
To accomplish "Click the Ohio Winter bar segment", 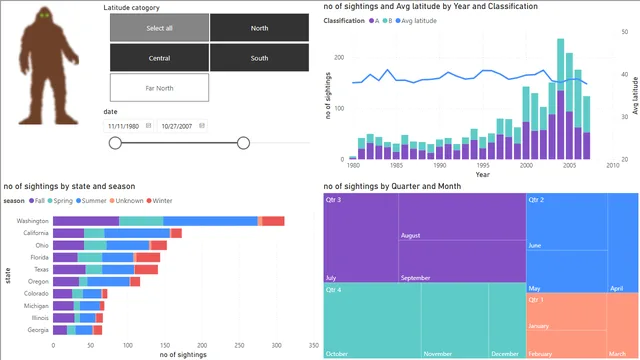I will pos(159,245).
